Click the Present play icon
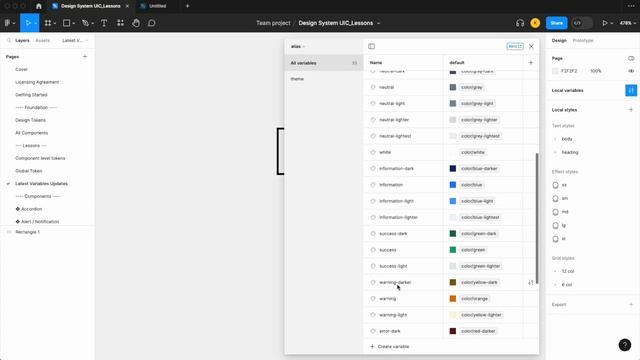 tap(605, 23)
